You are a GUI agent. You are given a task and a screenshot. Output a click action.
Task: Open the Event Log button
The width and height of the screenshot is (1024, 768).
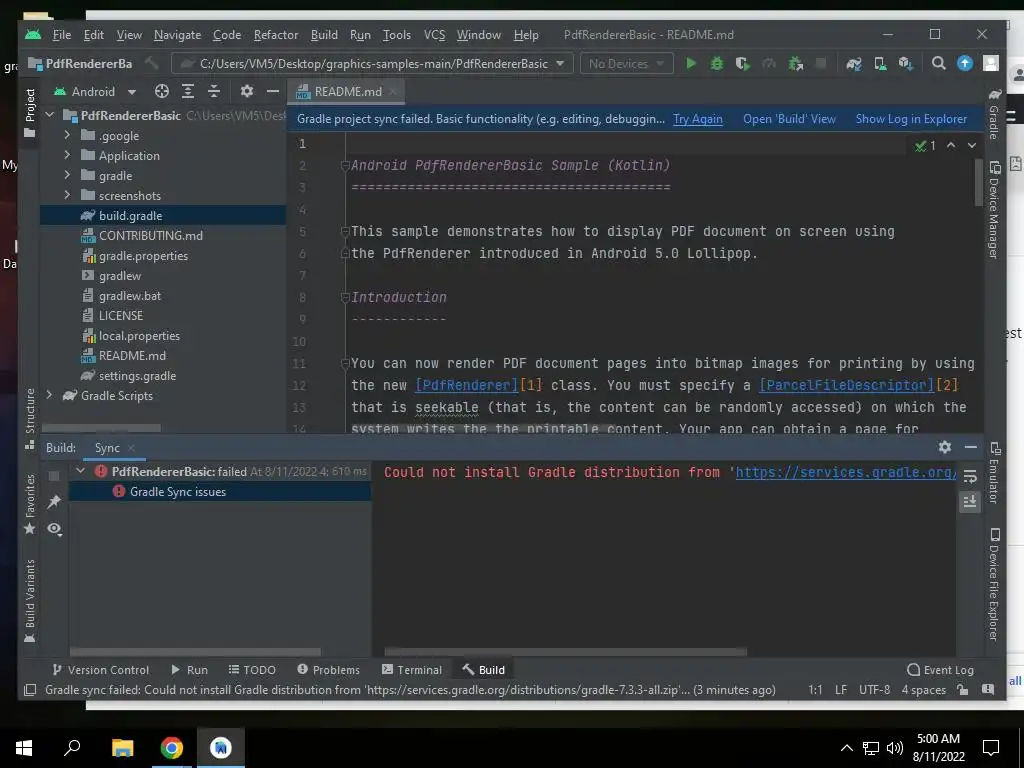940,669
